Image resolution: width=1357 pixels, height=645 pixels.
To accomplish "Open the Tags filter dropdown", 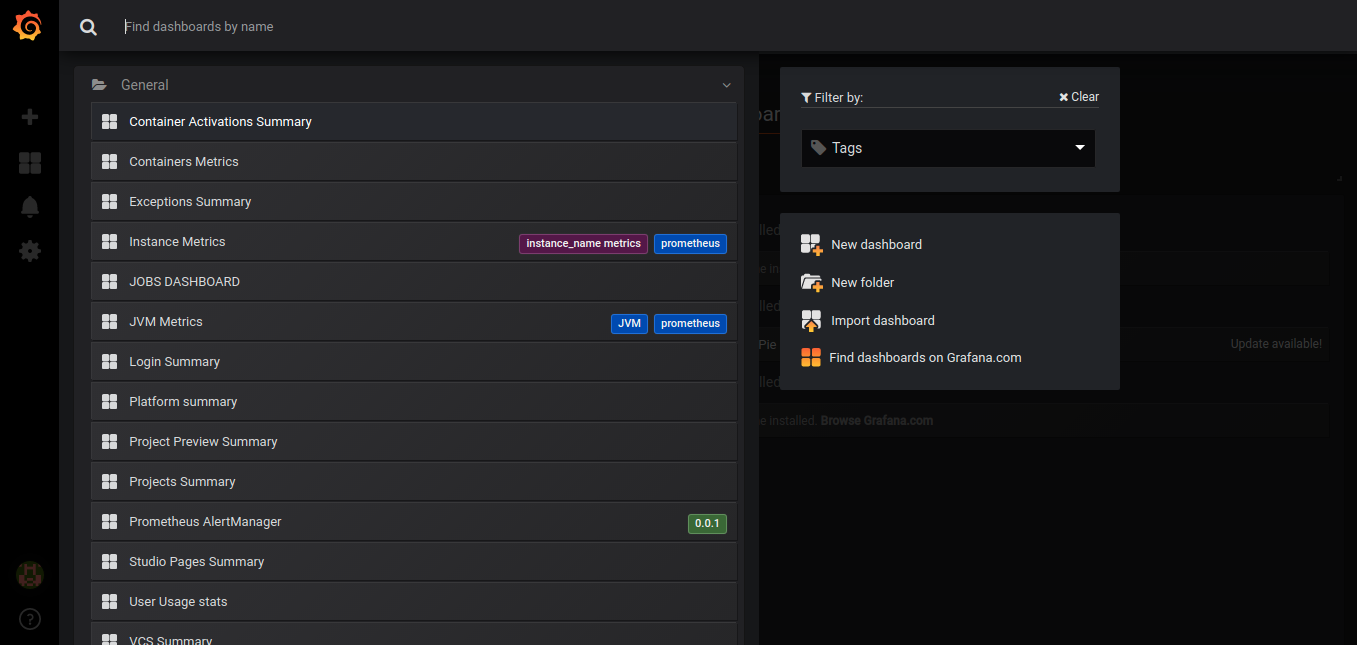I will point(947,147).
